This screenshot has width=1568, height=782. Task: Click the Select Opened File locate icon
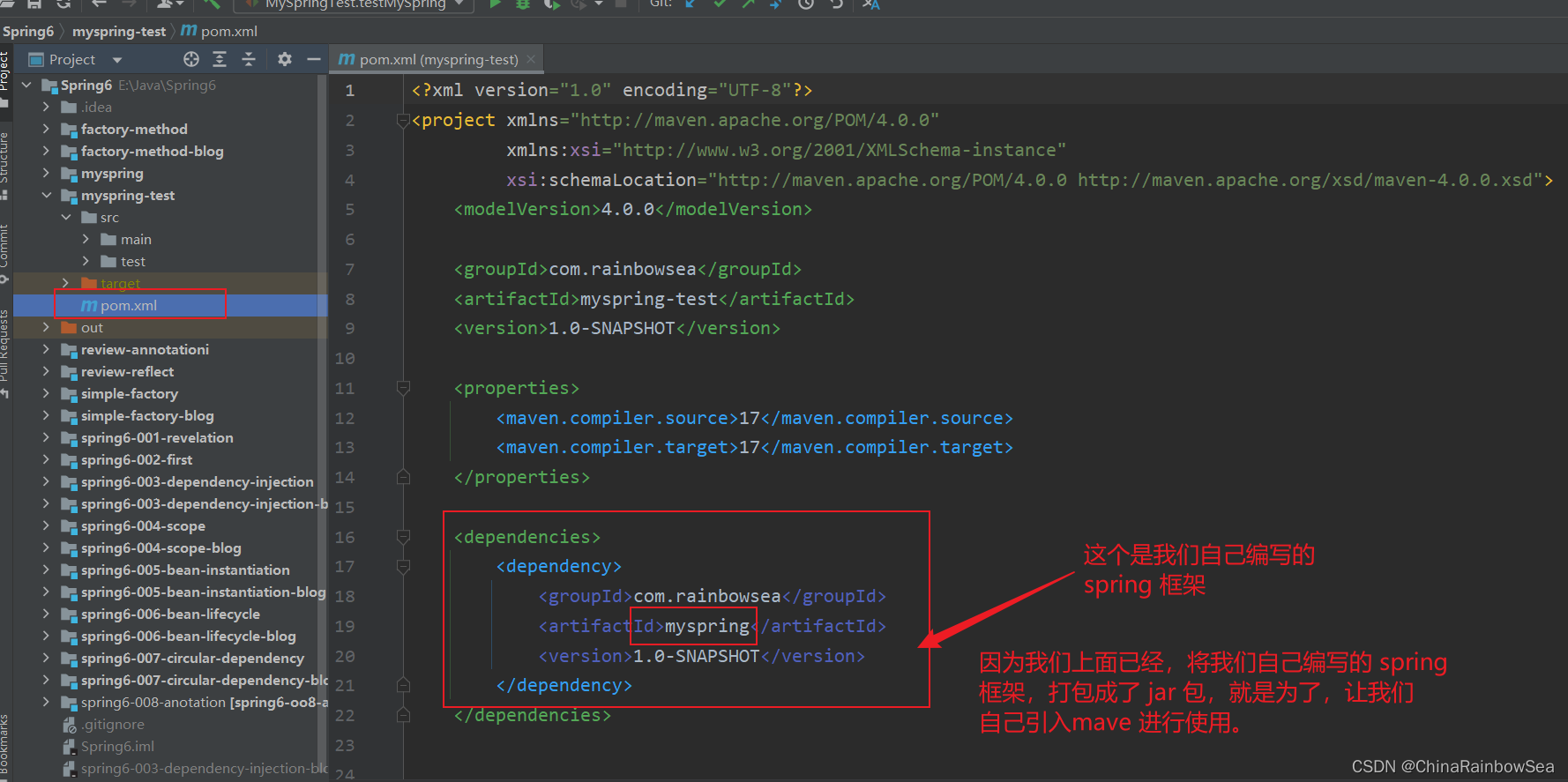point(191,59)
